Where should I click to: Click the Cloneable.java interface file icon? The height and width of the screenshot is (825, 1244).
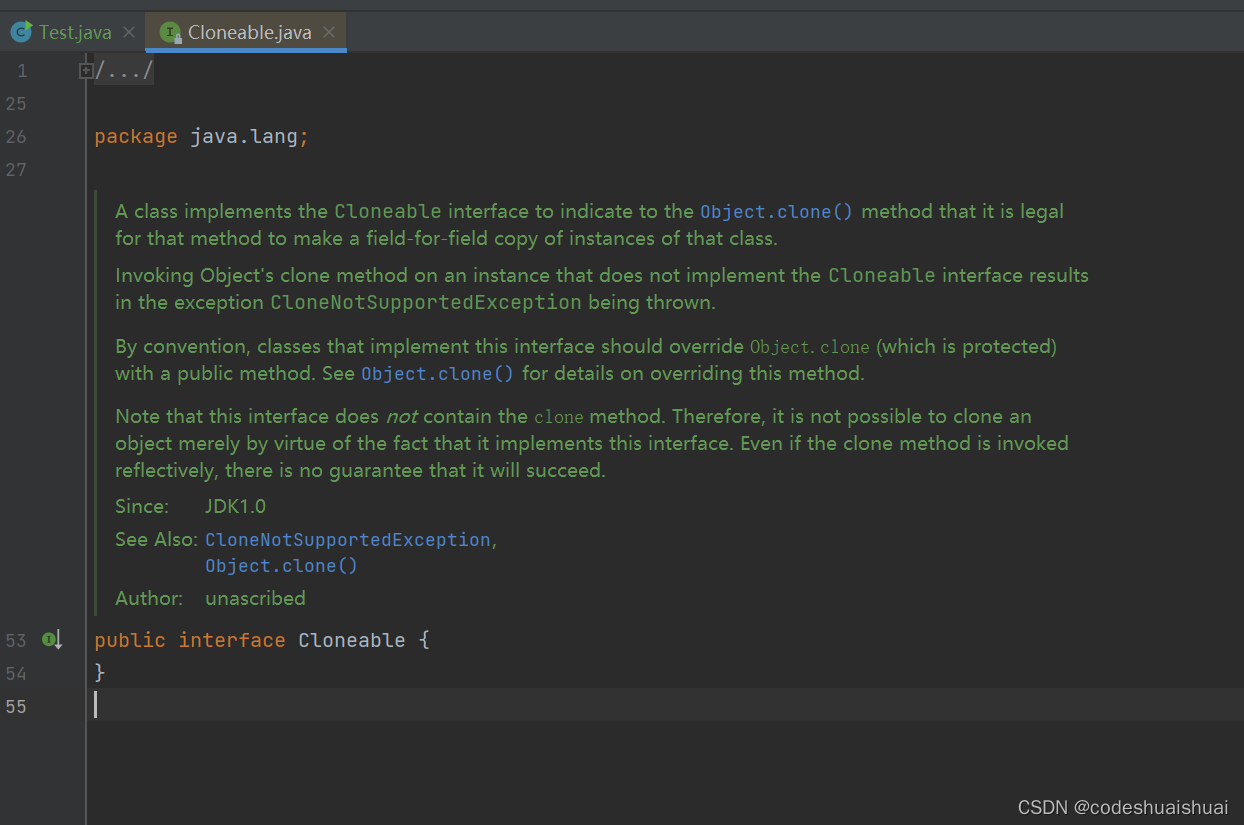click(x=171, y=32)
